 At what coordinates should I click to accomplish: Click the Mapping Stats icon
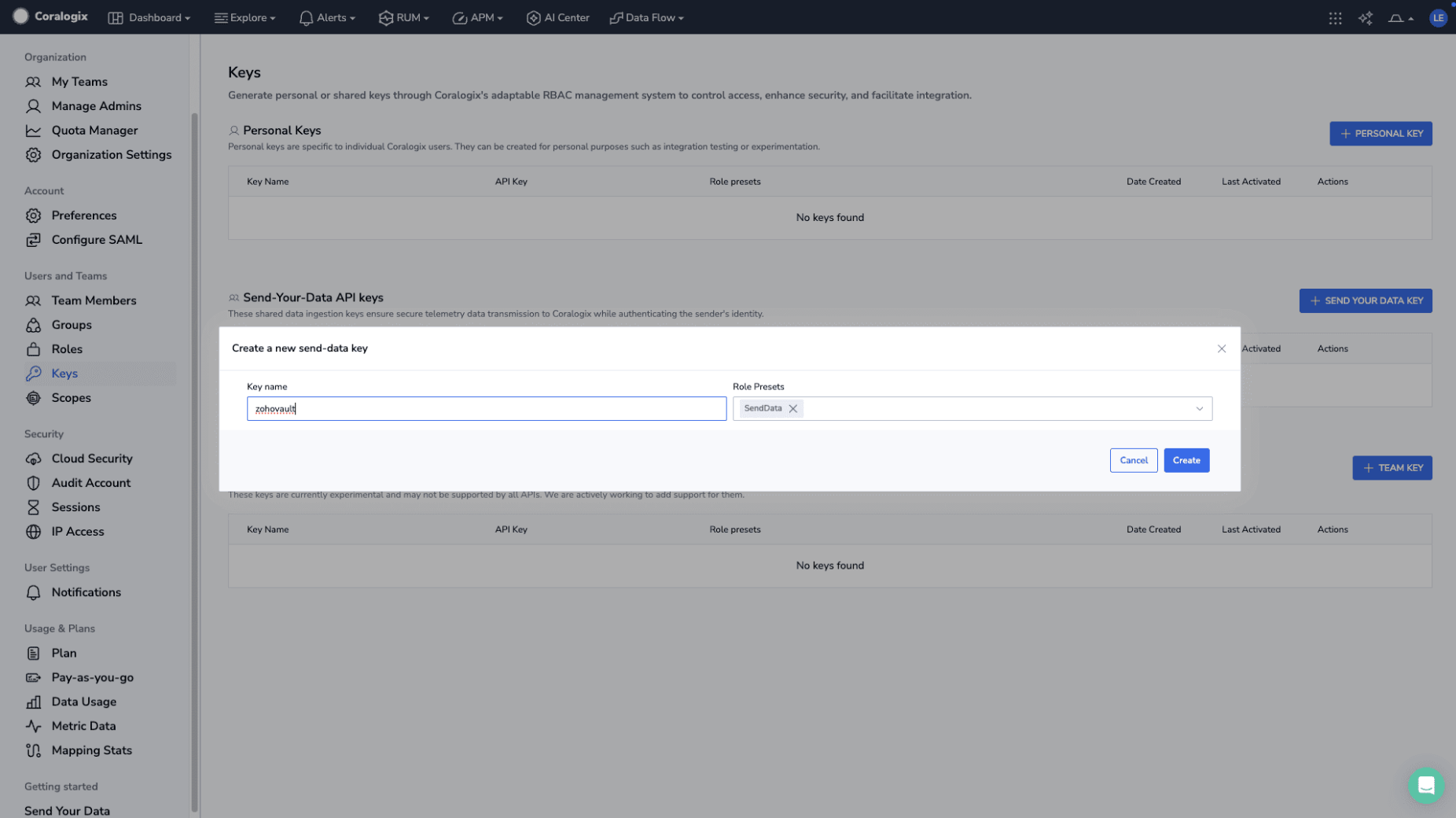(33, 750)
